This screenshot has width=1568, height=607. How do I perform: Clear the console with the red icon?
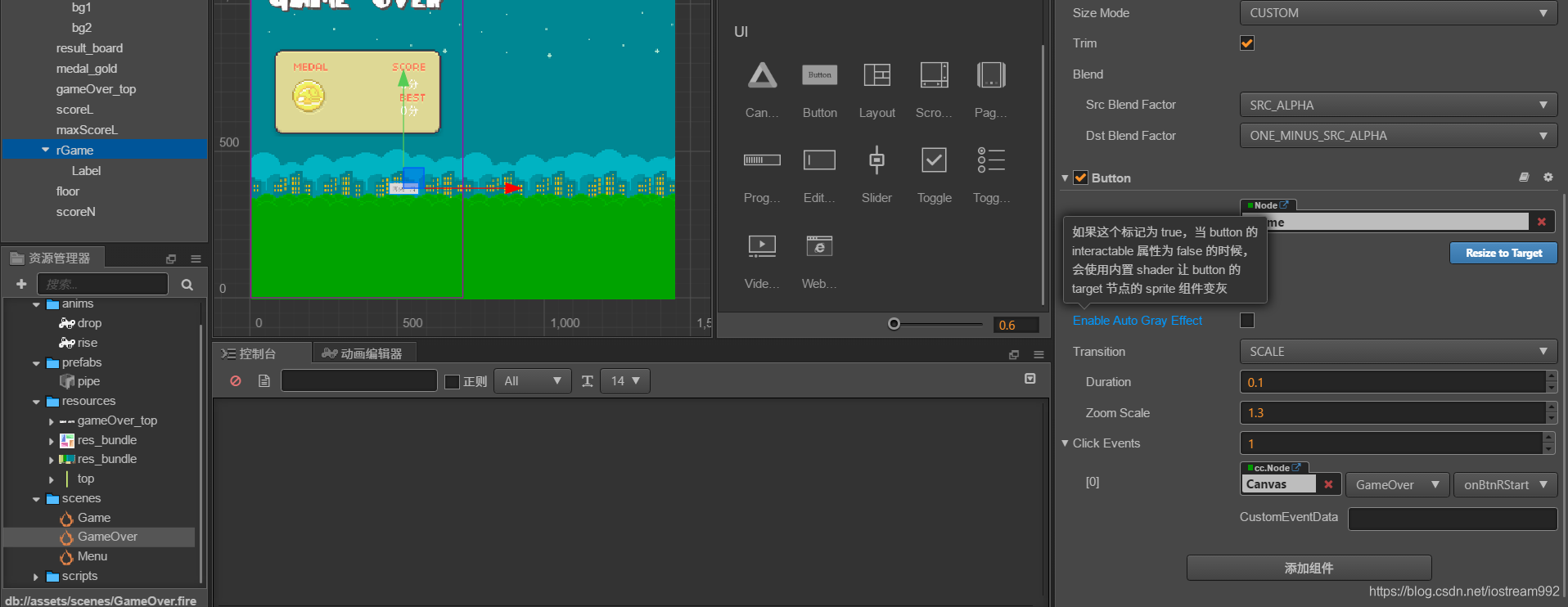(x=236, y=381)
